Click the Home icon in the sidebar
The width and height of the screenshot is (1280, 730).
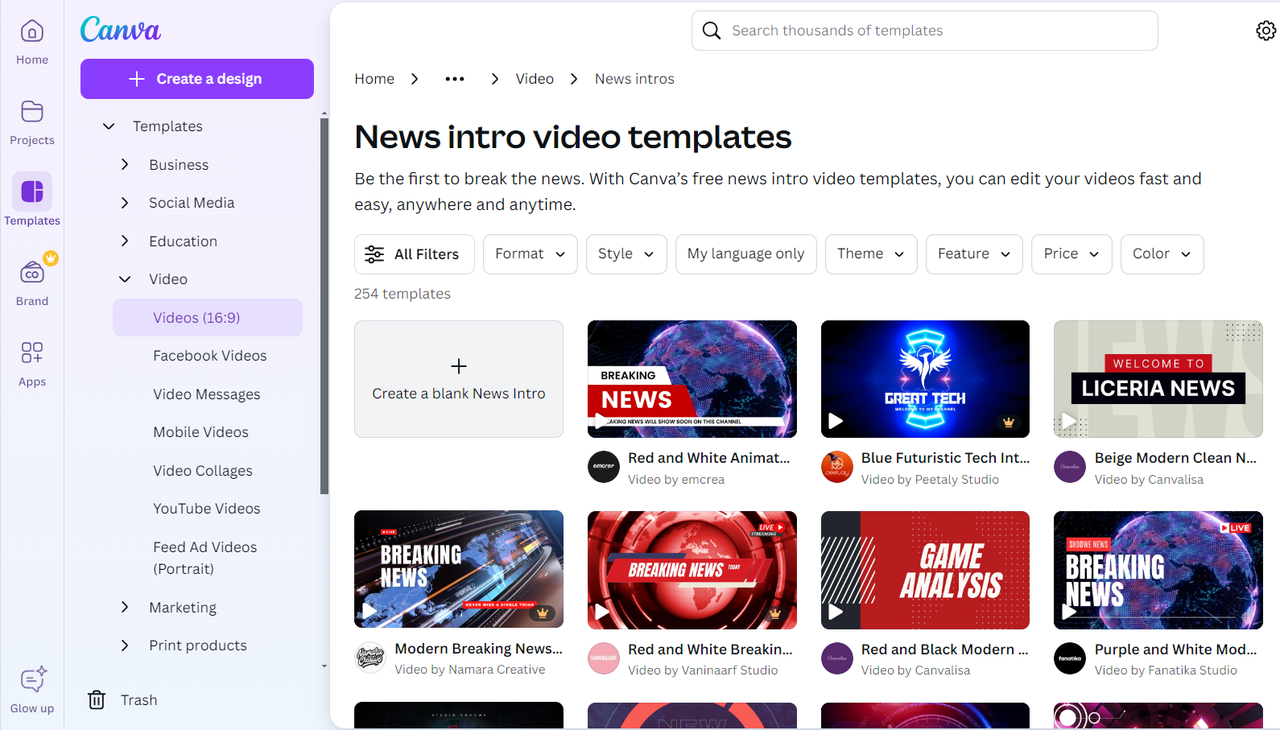pos(31,33)
